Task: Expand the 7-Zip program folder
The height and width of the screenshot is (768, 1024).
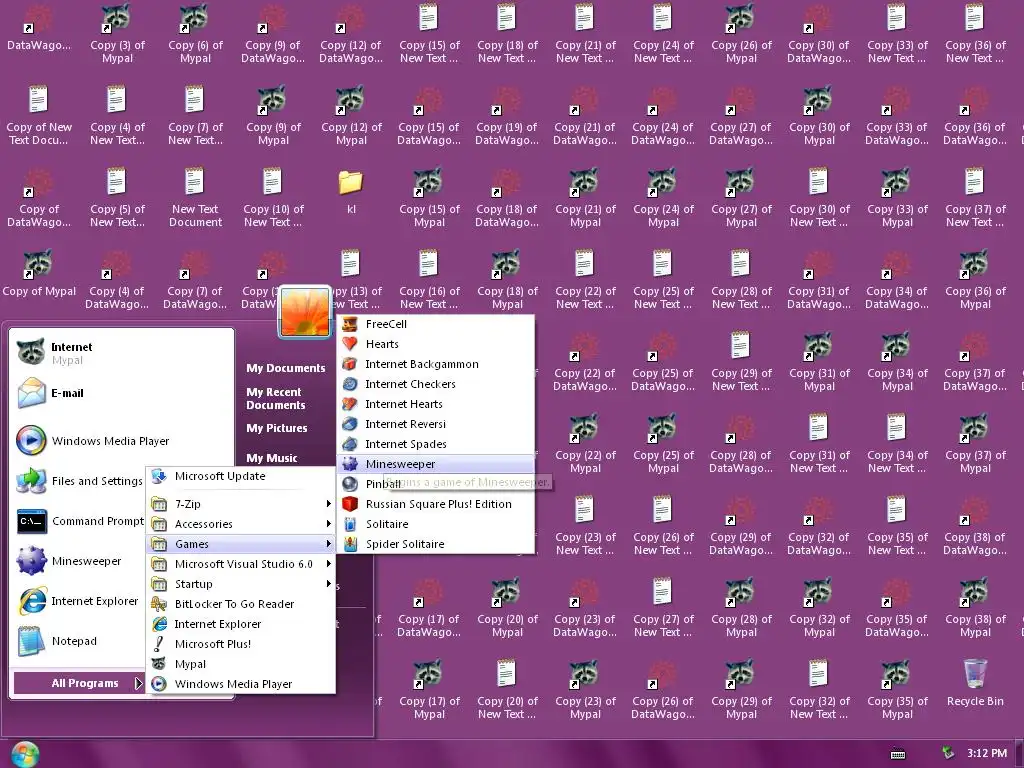Action: pyautogui.click(x=241, y=504)
